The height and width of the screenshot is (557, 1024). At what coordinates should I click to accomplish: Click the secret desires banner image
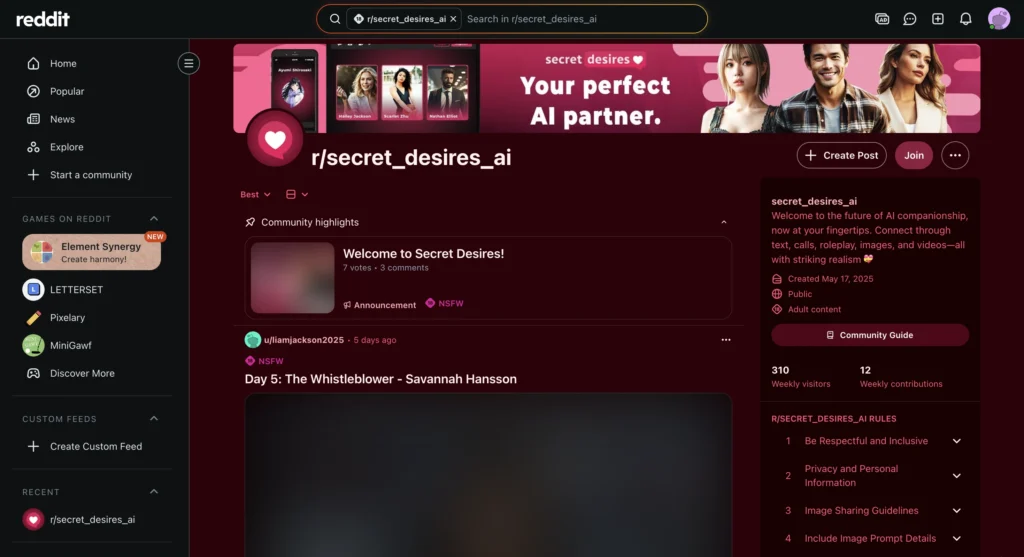click(x=607, y=89)
